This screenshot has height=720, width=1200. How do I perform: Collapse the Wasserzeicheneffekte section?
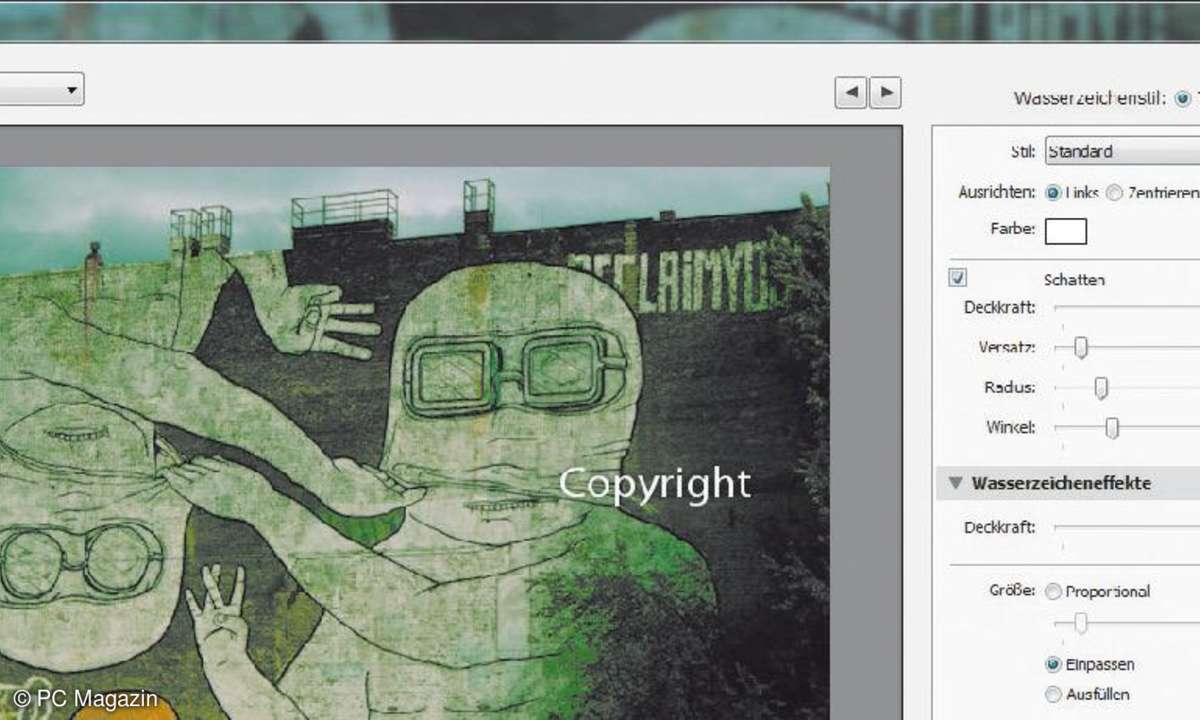(x=956, y=484)
